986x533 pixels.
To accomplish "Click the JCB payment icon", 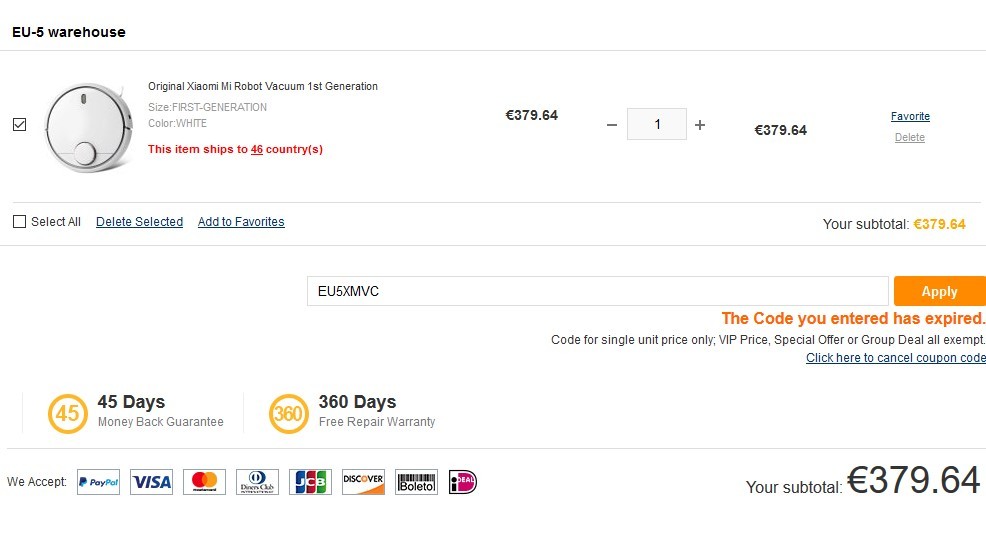I will pyautogui.click(x=310, y=482).
